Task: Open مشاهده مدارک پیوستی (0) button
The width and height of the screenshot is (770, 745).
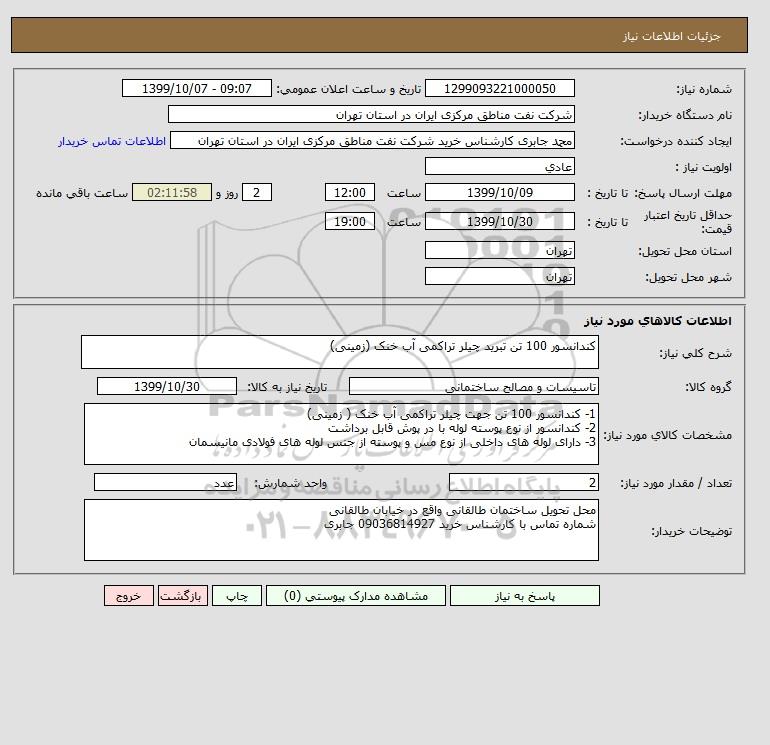Action: coord(356,595)
